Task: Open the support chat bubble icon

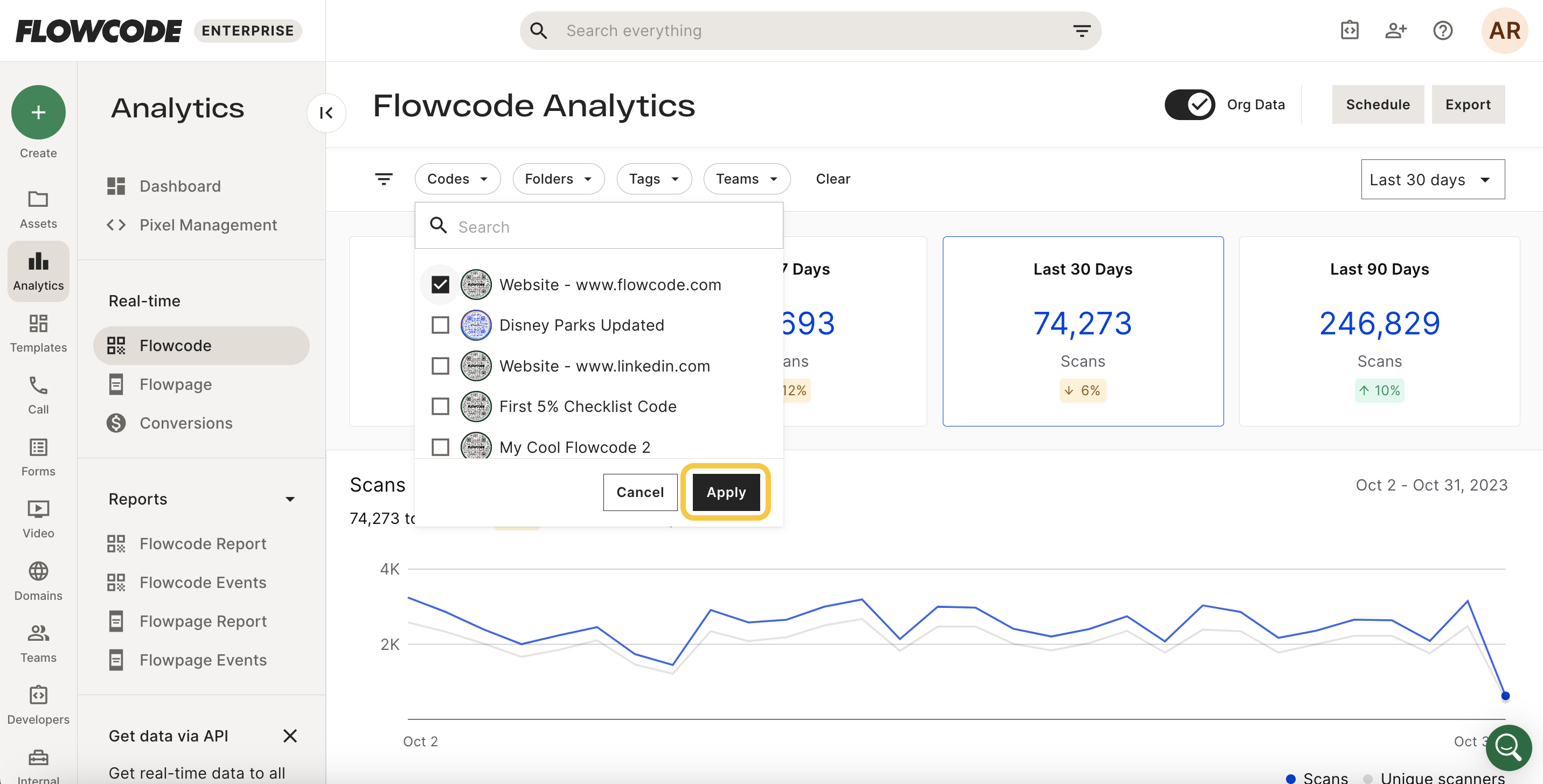Action: [1509, 747]
